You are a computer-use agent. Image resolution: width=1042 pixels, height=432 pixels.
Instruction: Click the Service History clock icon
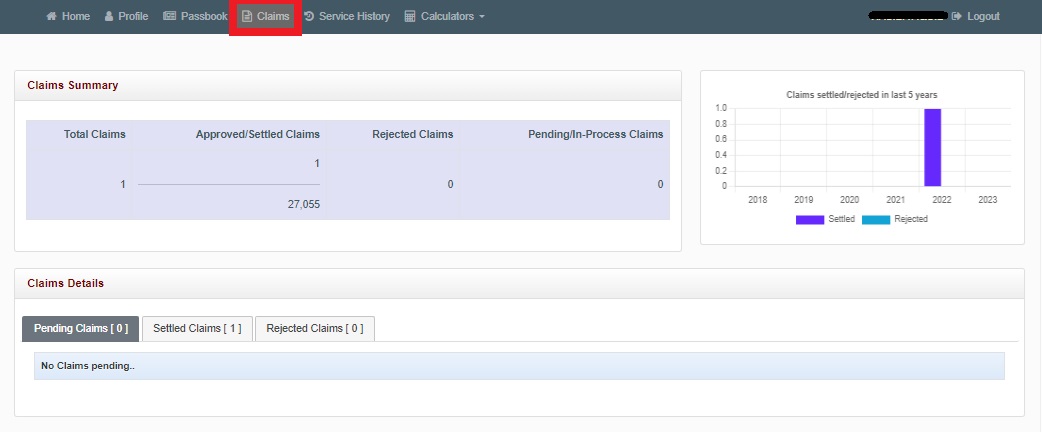[309, 17]
